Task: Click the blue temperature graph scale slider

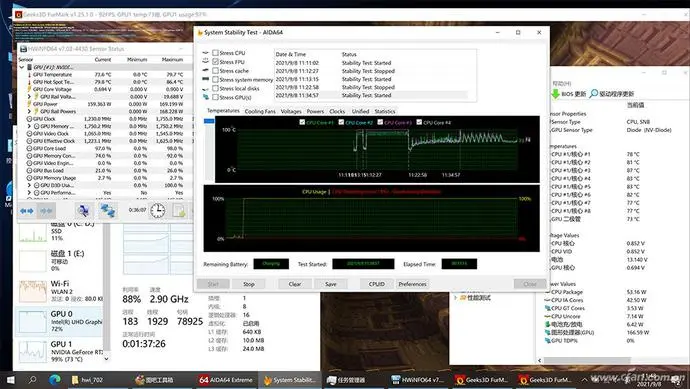Action: tap(209, 121)
